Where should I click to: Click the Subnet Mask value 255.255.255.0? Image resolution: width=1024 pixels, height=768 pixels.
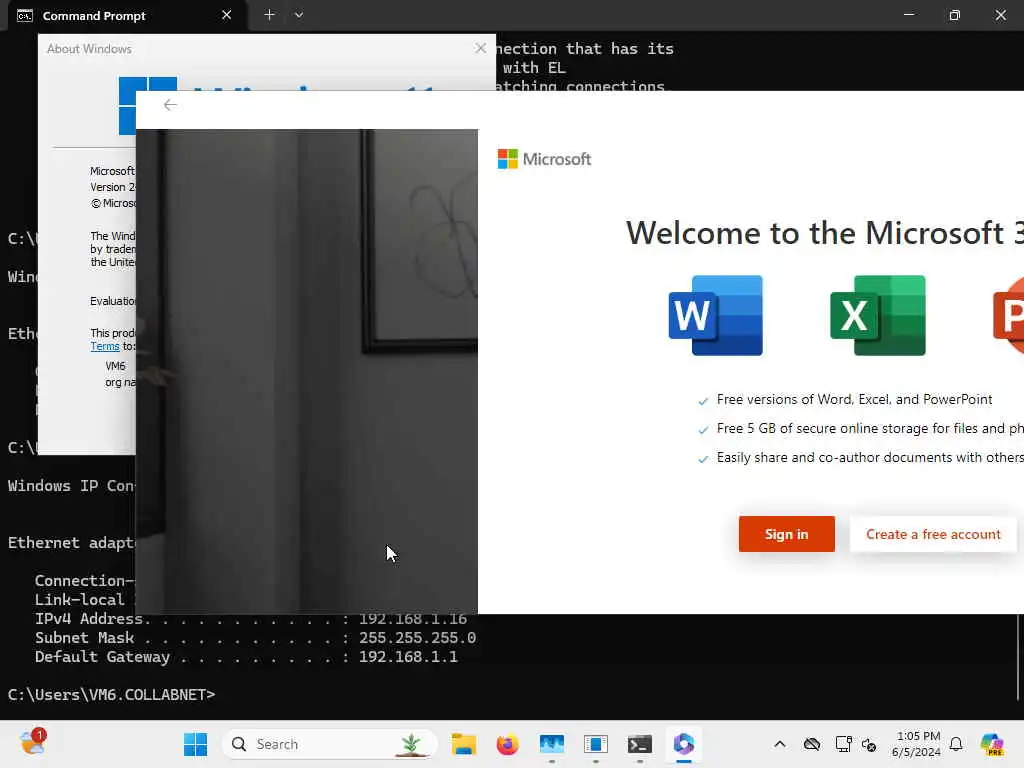(417, 637)
